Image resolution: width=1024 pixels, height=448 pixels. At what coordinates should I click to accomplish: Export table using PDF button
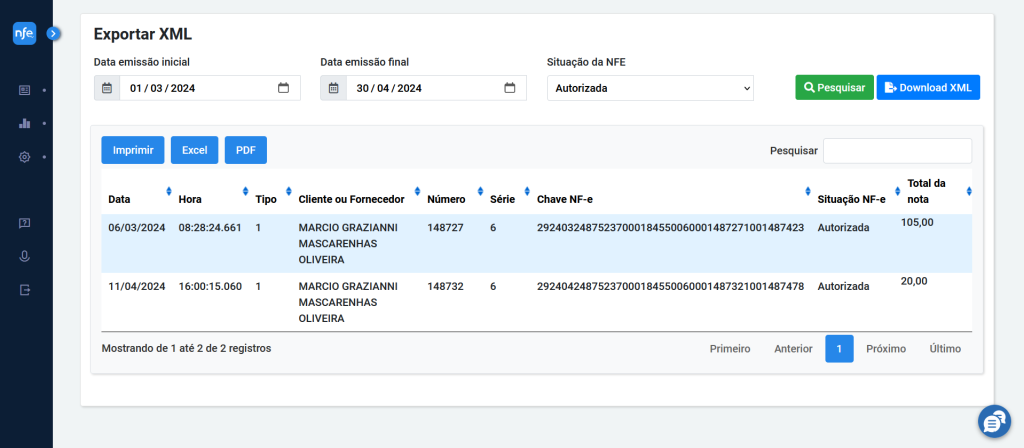point(246,150)
